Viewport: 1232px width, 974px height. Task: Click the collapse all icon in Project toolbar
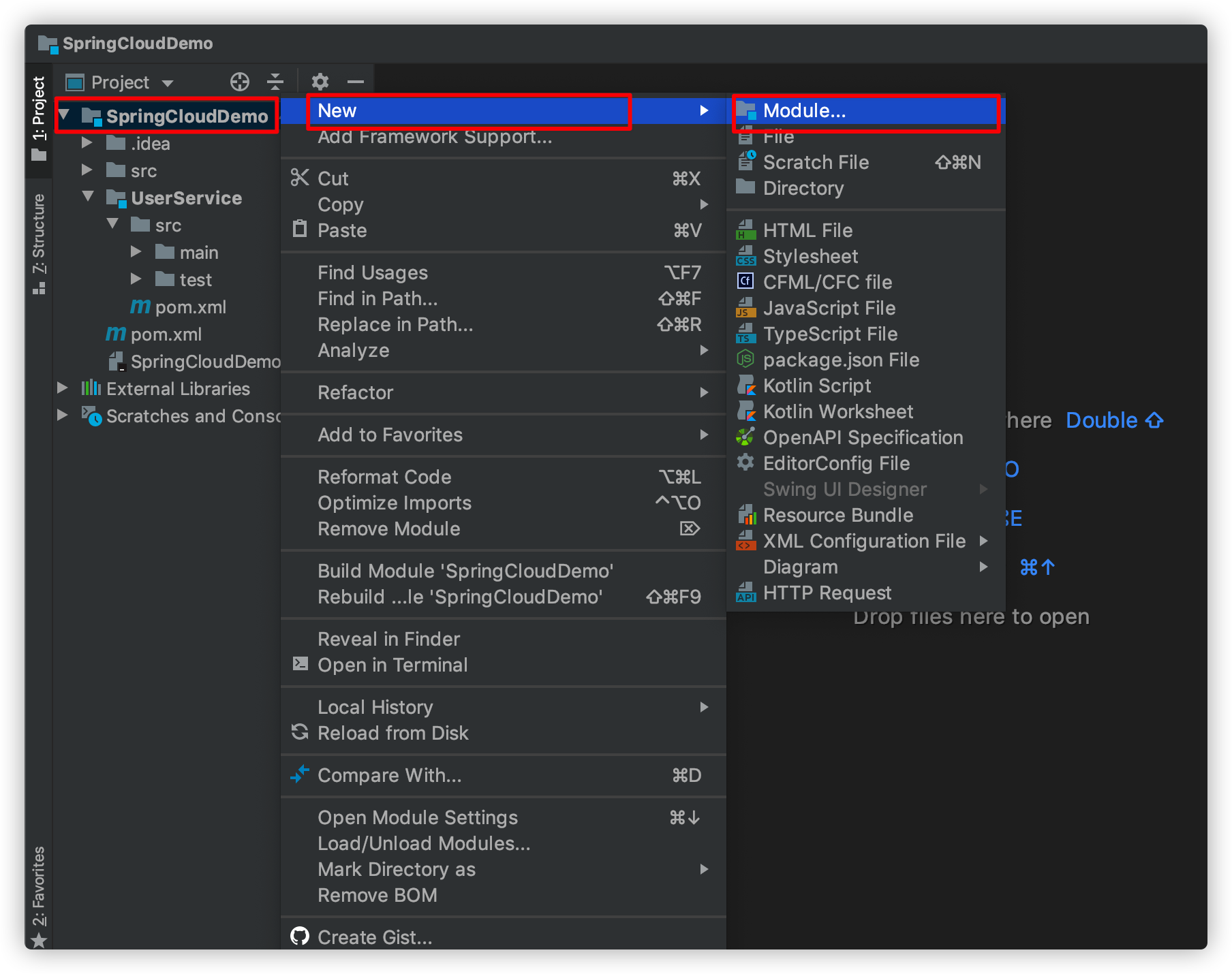coord(275,82)
